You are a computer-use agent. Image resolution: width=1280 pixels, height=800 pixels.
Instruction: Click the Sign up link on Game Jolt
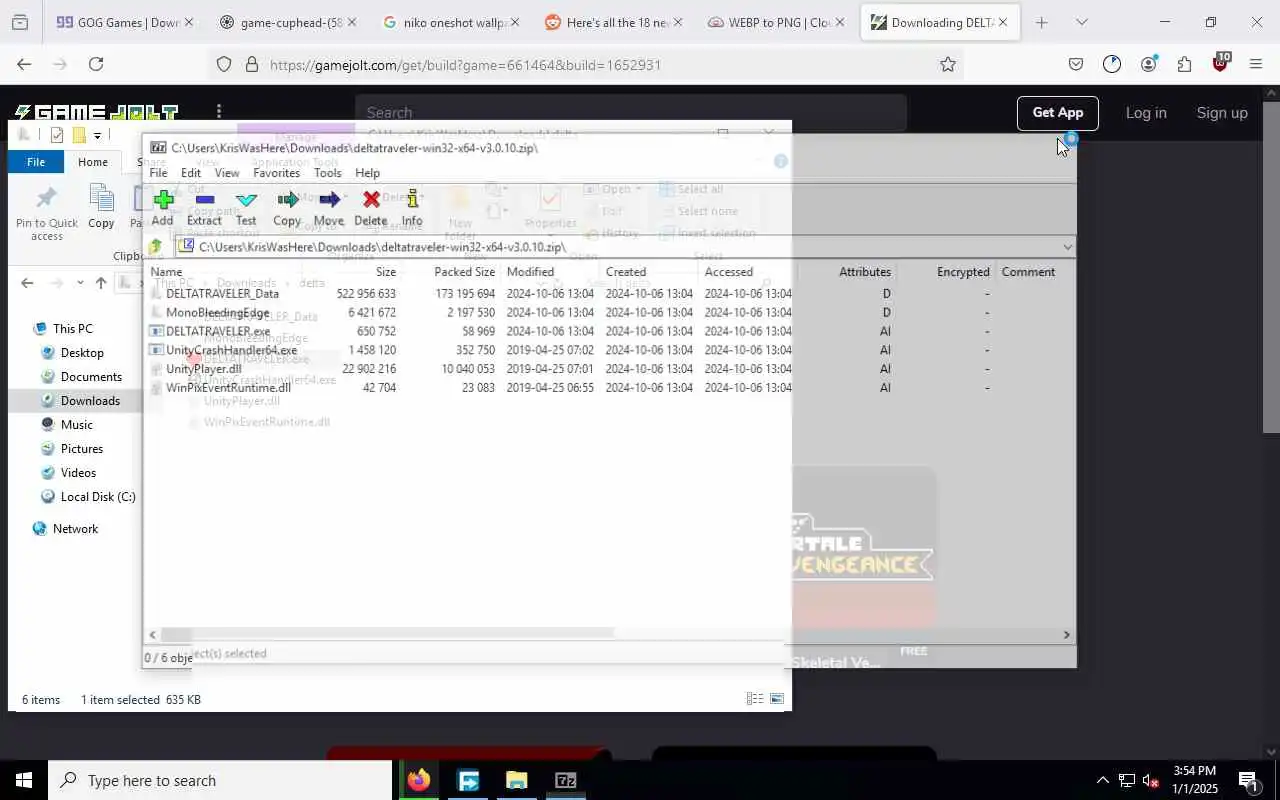(x=1222, y=113)
